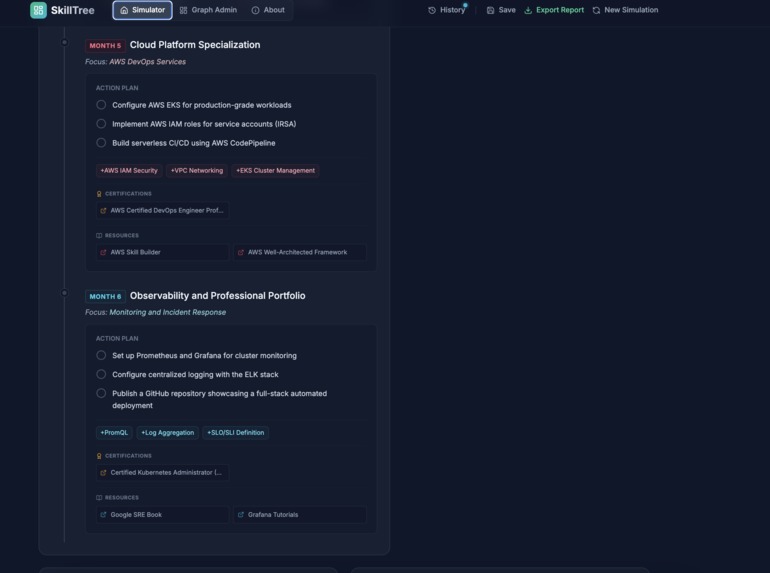This screenshot has width=770, height=573.
Task: Select the +AWS IAM Security skill tag
Action: pyautogui.click(x=129, y=170)
